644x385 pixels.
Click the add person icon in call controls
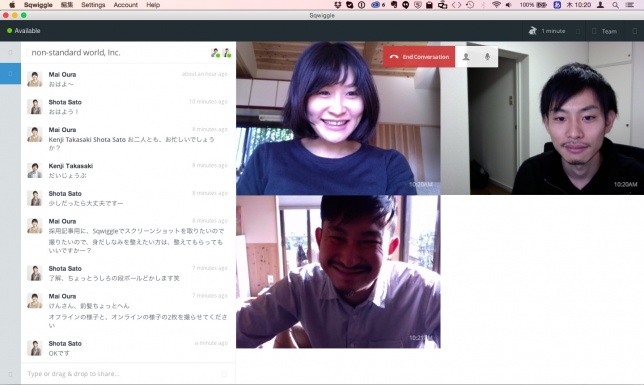coord(466,57)
